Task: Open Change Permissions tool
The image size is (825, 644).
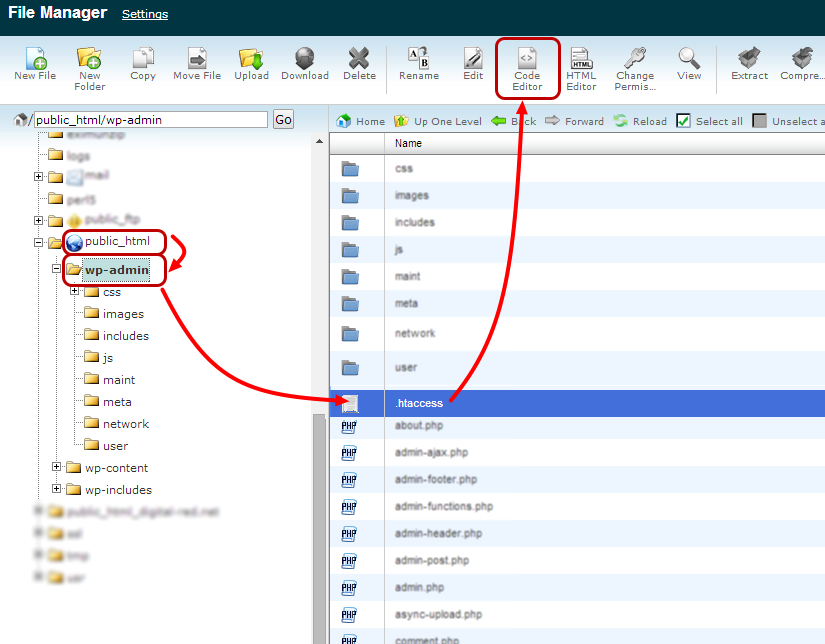Action: (635, 69)
